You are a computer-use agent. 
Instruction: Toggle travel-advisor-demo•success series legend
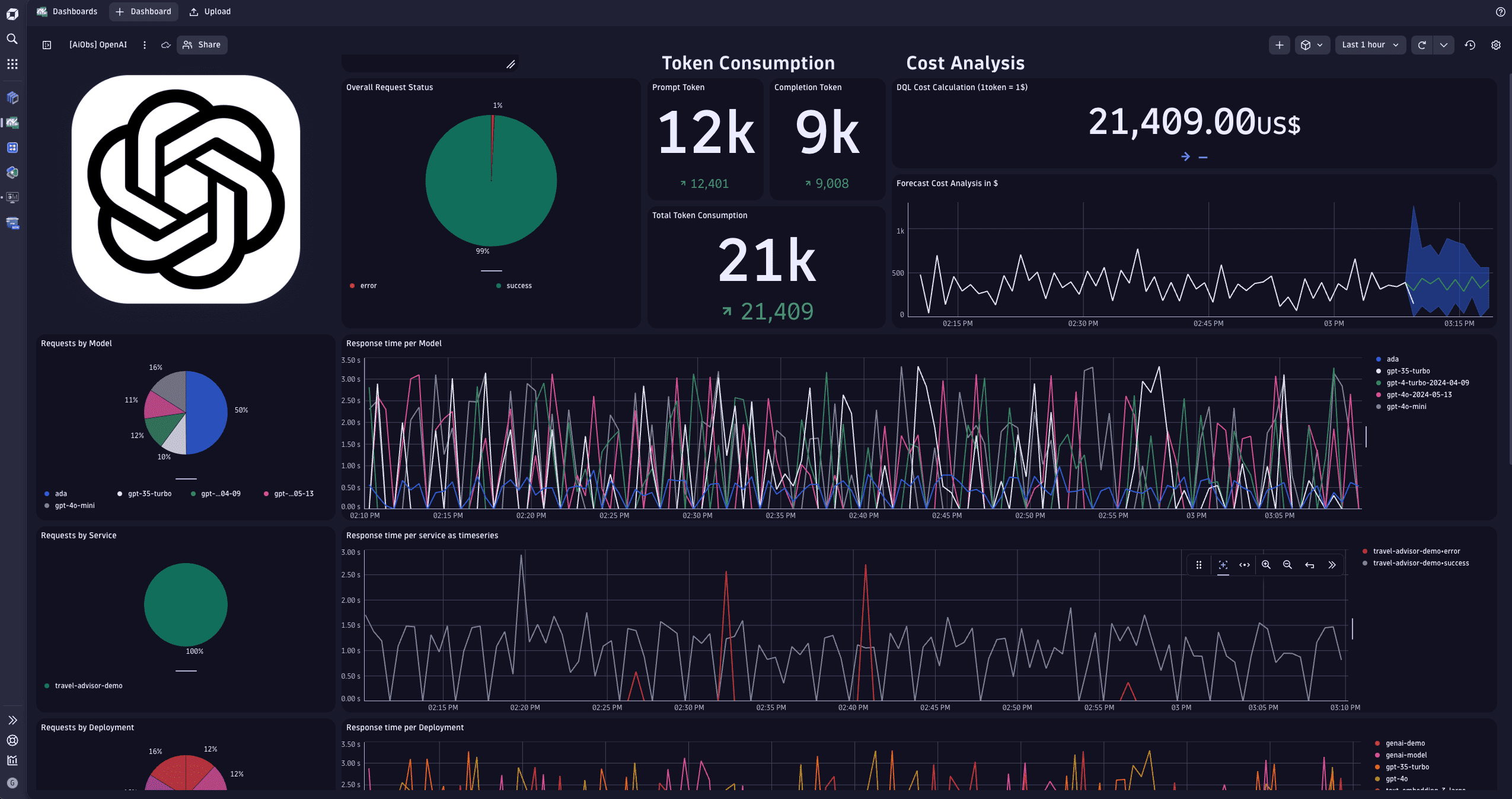(x=1416, y=563)
